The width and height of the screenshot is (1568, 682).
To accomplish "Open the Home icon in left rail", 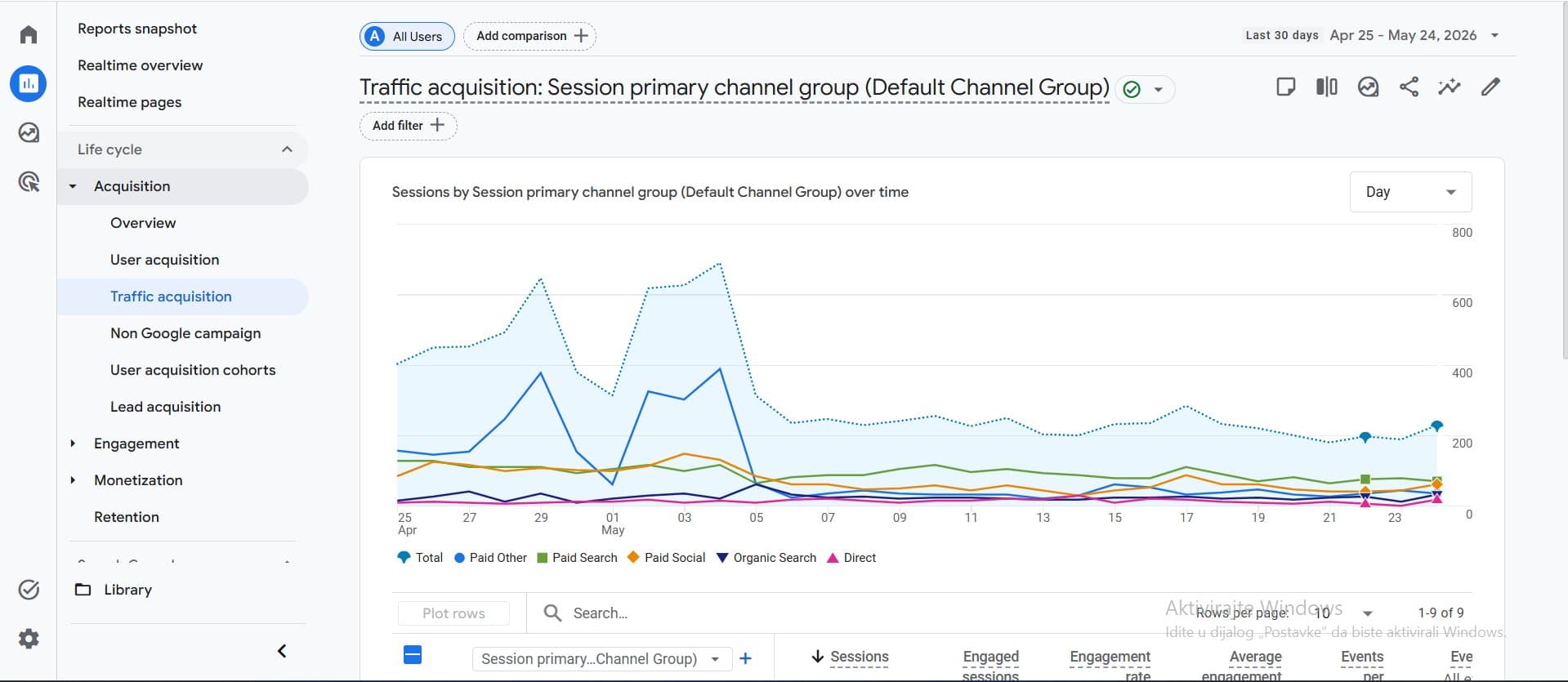I will click(29, 34).
